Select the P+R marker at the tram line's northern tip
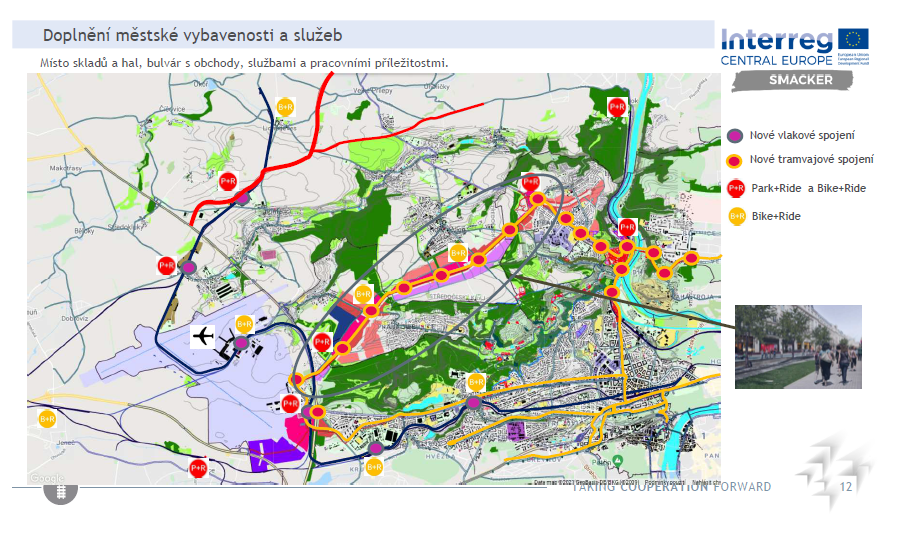This screenshot has width=920, height=538. click(530, 182)
